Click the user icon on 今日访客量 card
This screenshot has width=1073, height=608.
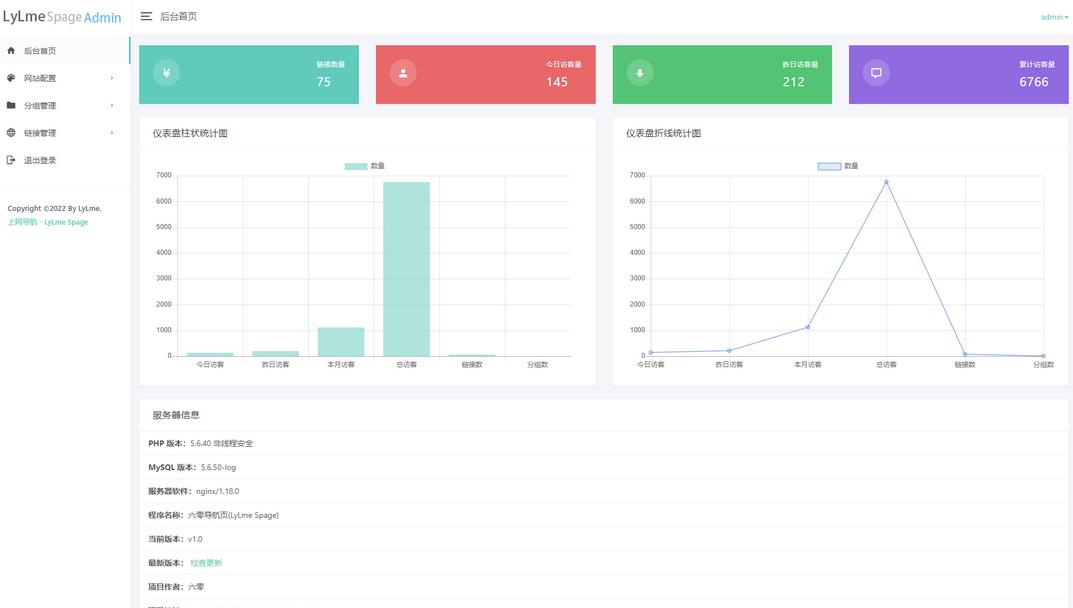(x=403, y=73)
